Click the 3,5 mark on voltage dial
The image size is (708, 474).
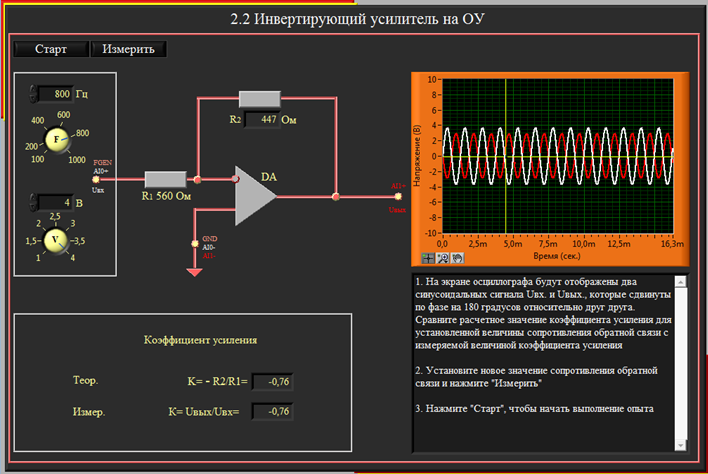click(79, 241)
